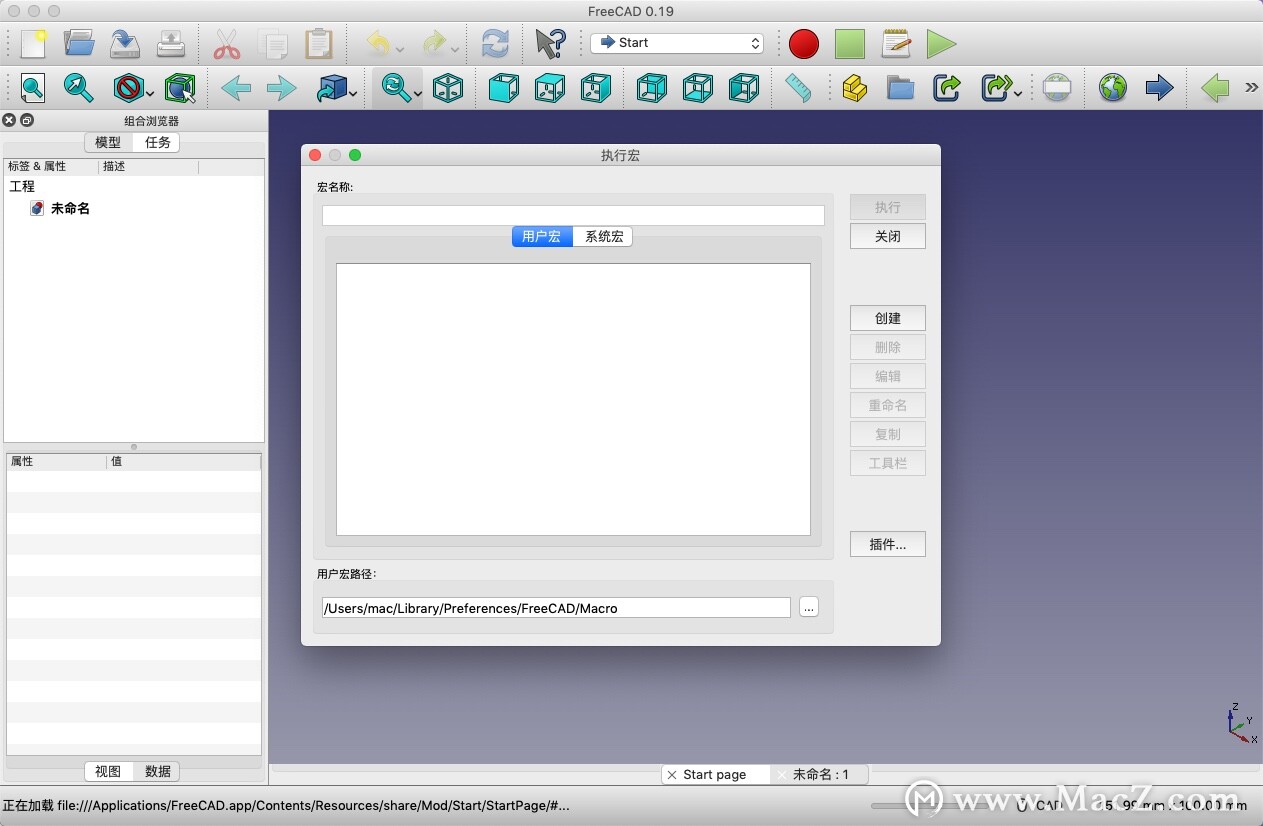Viewport: 1263px width, 826px height.
Task: Fit all content in the 3D view
Action: [33, 88]
